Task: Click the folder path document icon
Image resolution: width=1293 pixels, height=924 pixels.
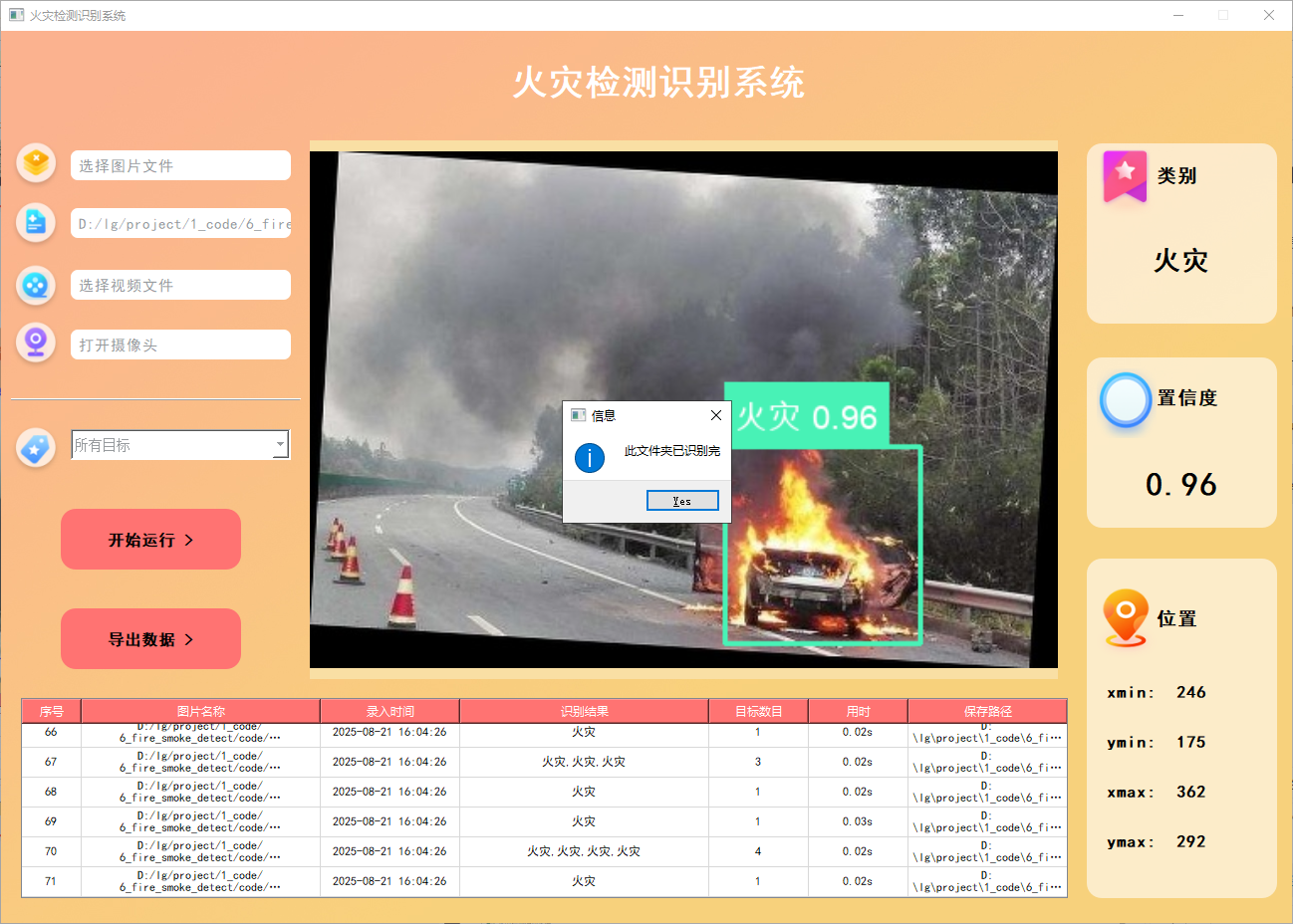Action: 36,222
